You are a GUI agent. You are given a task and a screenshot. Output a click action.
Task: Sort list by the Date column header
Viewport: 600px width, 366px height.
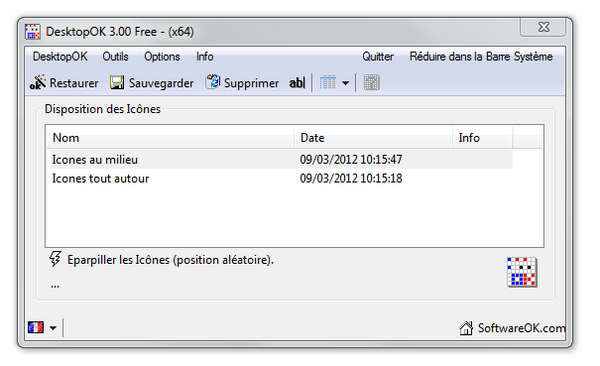click(373, 138)
